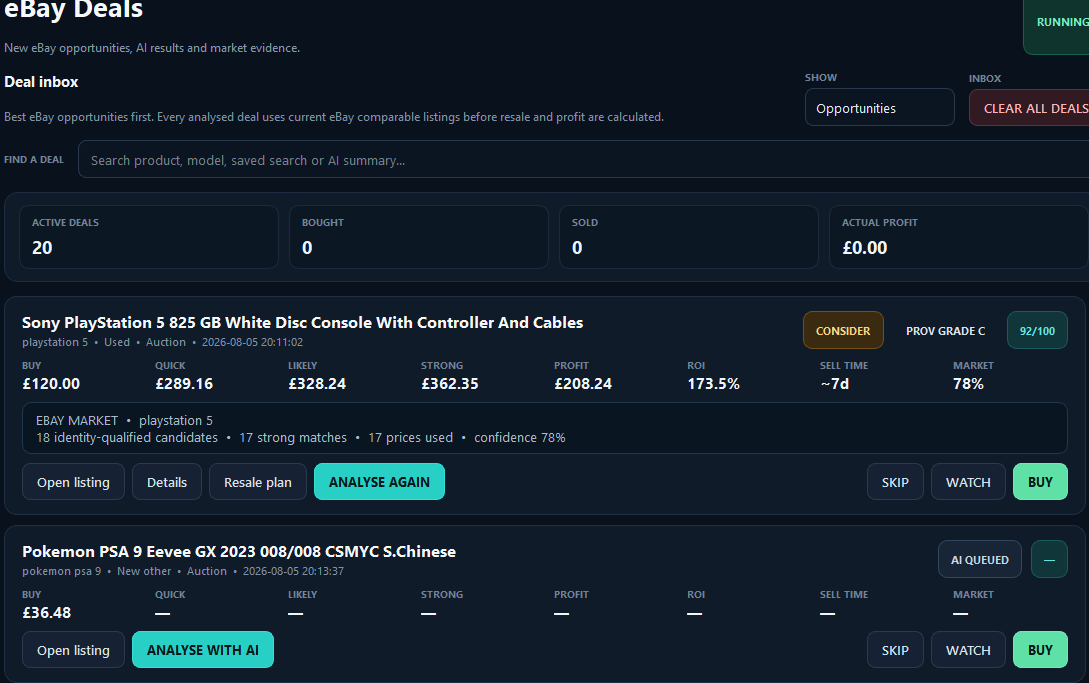This screenshot has height=683, width=1089.
Task: Click the 2026-08-05 20:13:37 auction timestamp
Action: click(293, 571)
